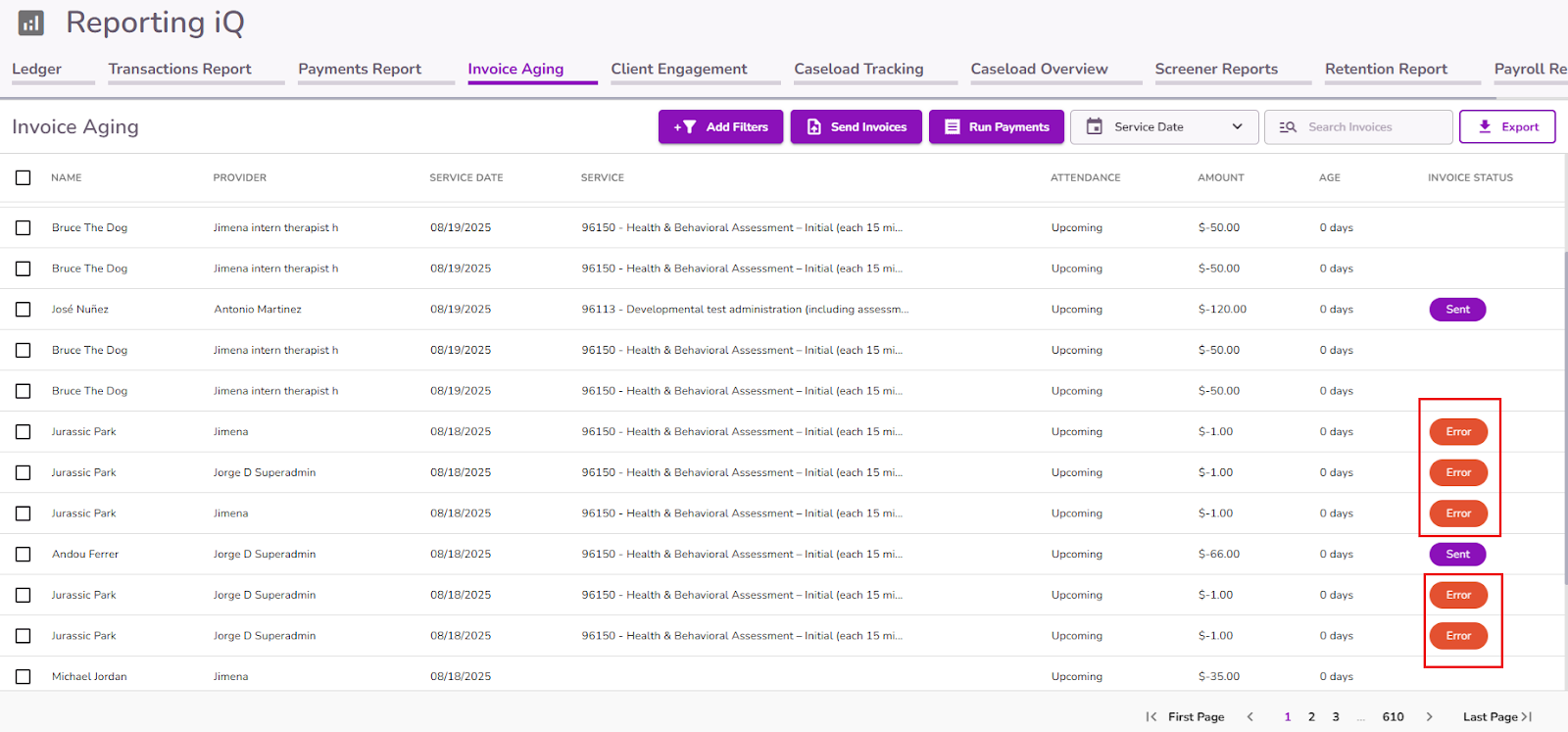Viewport: 1568px width, 732px height.
Task: Go to first page using the skip-back icon
Action: (1151, 717)
